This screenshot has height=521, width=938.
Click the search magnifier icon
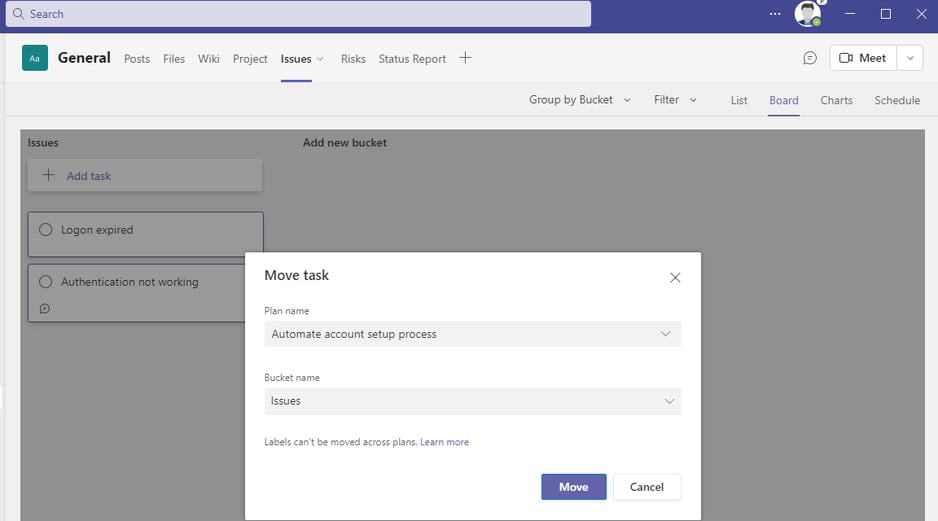coord(19,14)
